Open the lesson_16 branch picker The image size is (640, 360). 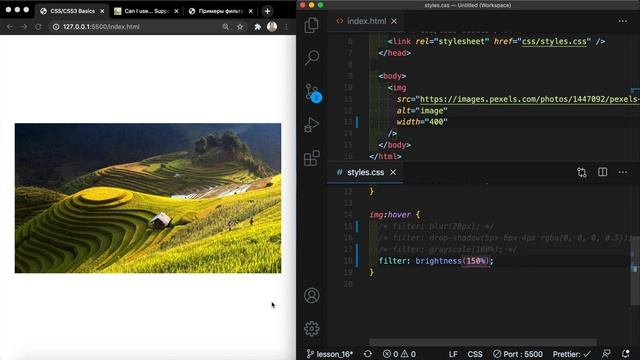330,354
